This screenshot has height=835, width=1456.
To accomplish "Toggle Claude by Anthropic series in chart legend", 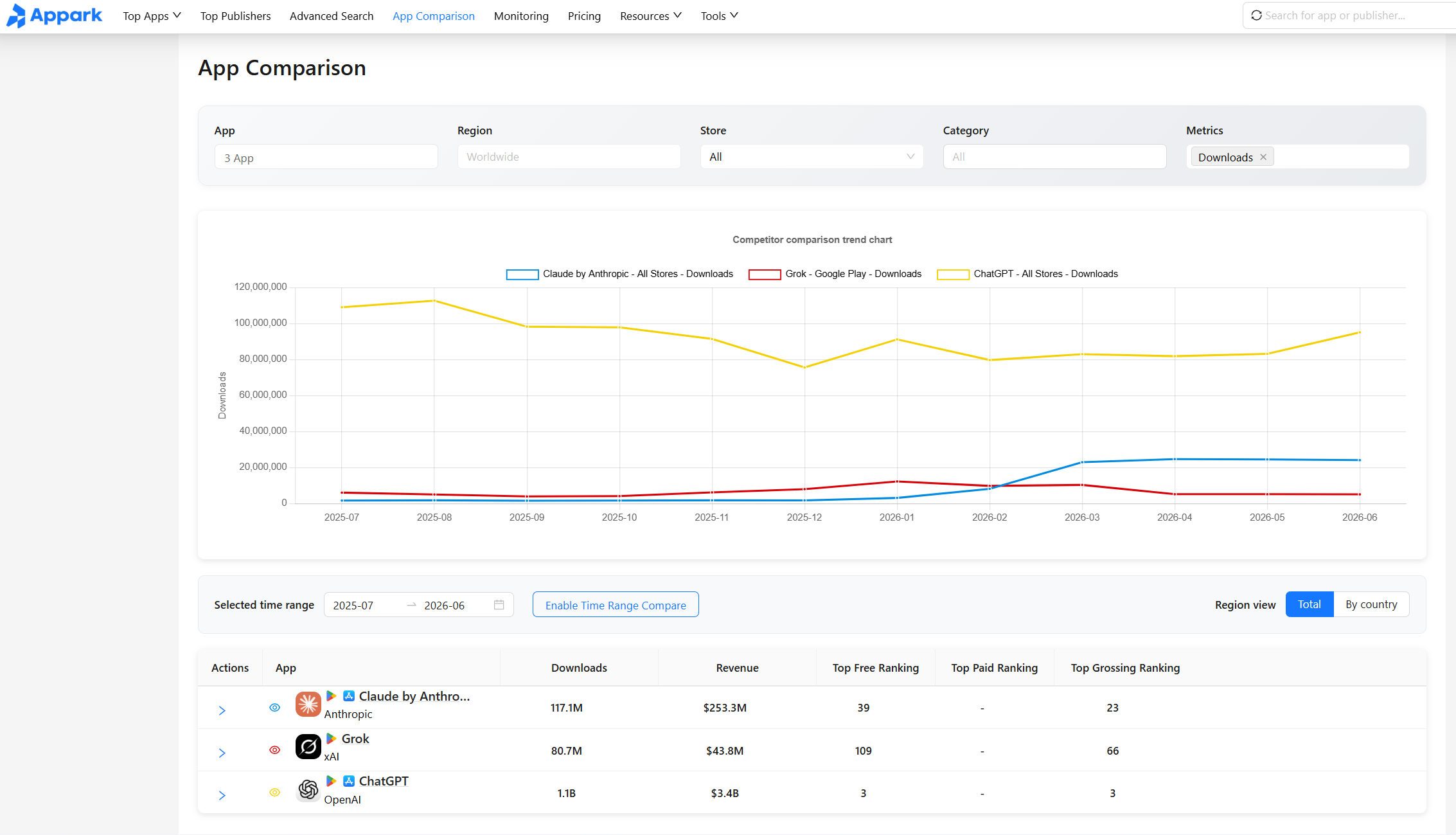I will click(619, 274).
